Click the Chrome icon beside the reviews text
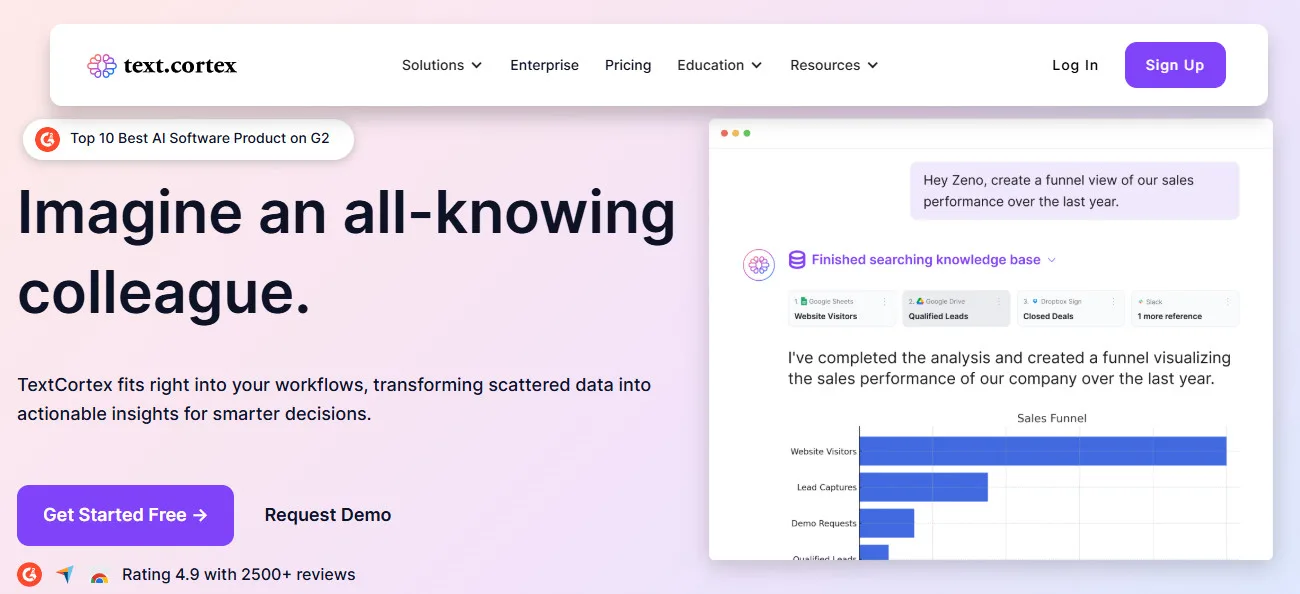Image resolution: width=1300 pixels, height=594 pixels. (x=99, y=576)
